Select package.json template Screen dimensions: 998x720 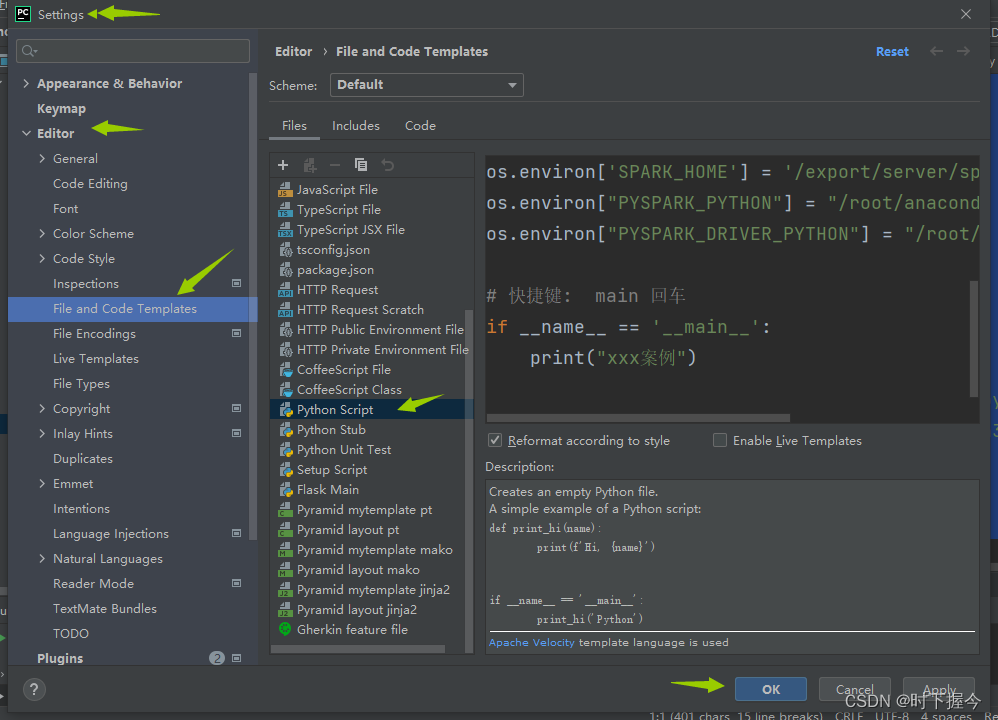(x=372, y=269)
